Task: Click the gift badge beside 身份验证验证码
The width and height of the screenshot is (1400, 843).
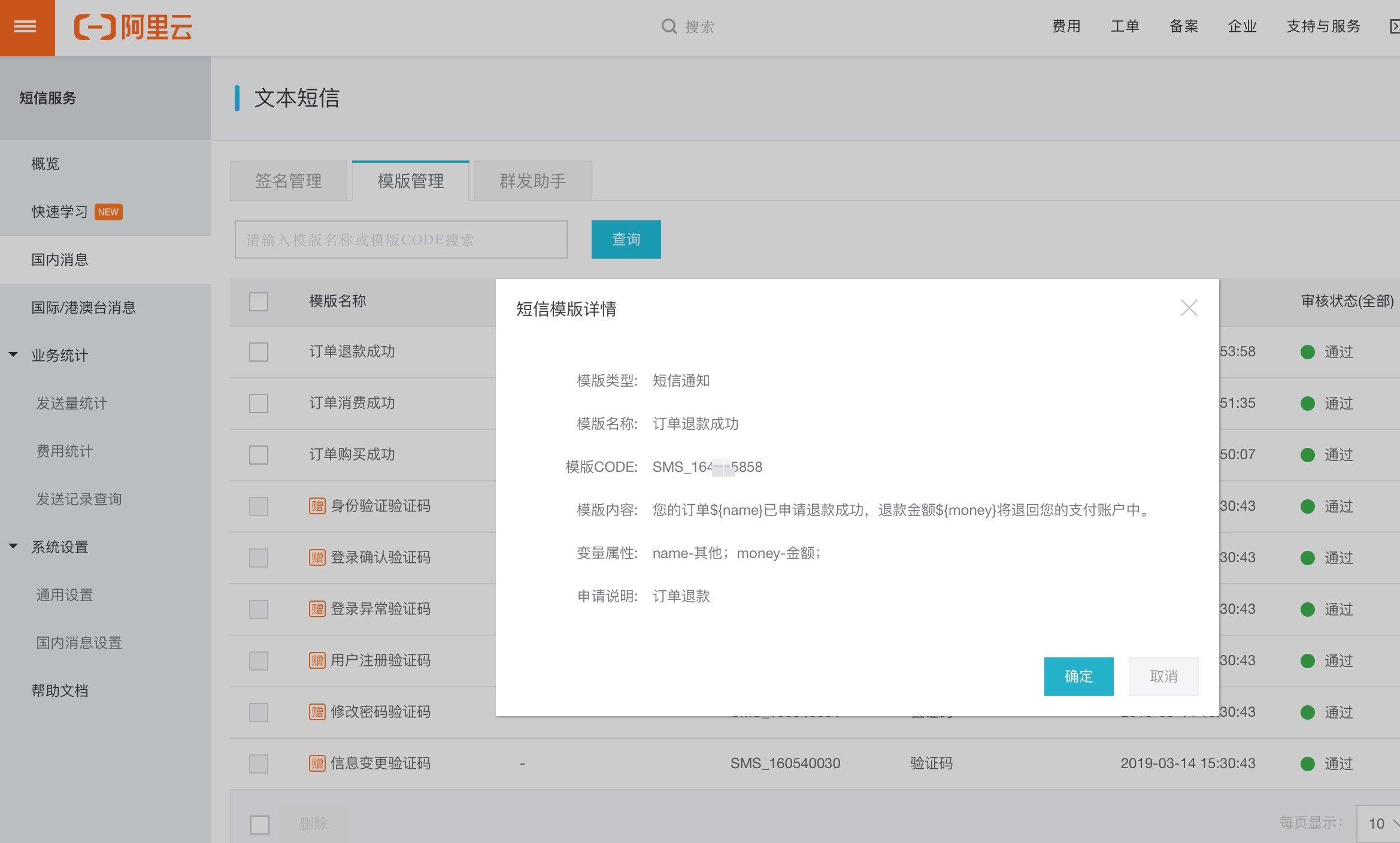Action: tap(317, 506)
